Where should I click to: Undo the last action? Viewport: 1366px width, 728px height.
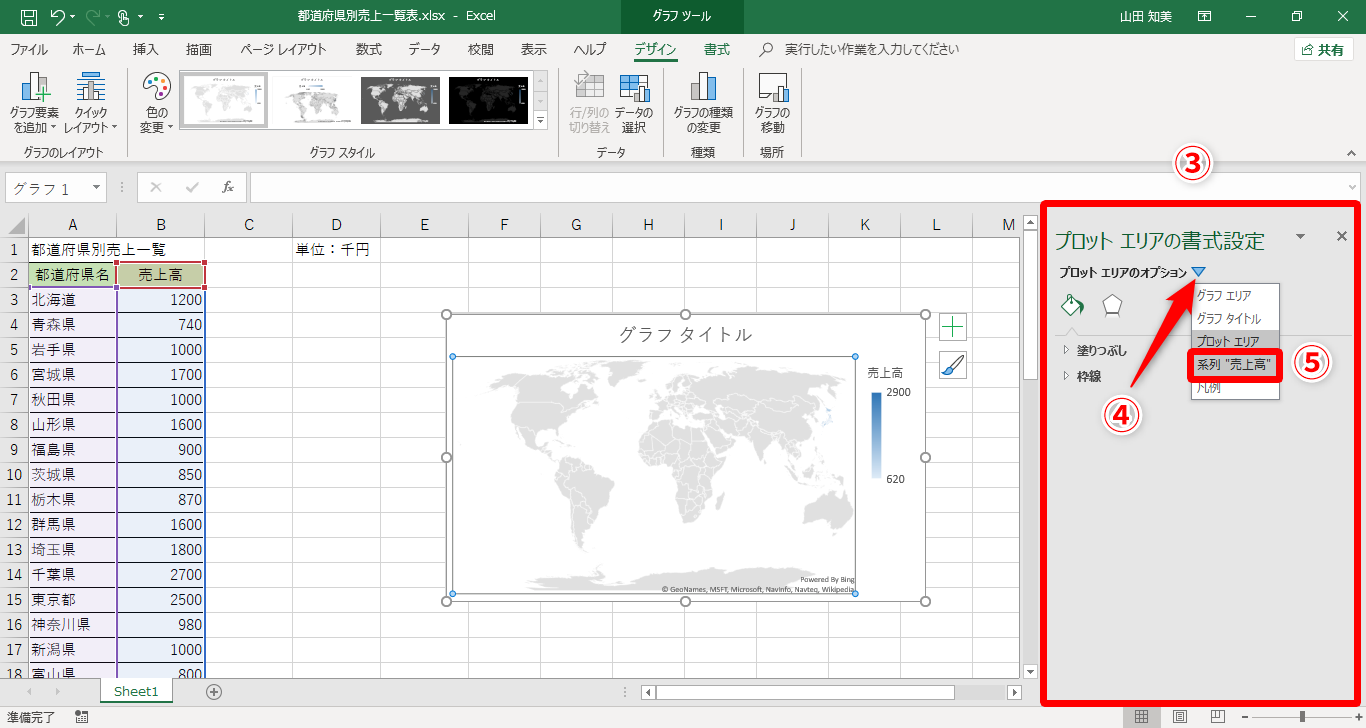[x=57, y=16]
